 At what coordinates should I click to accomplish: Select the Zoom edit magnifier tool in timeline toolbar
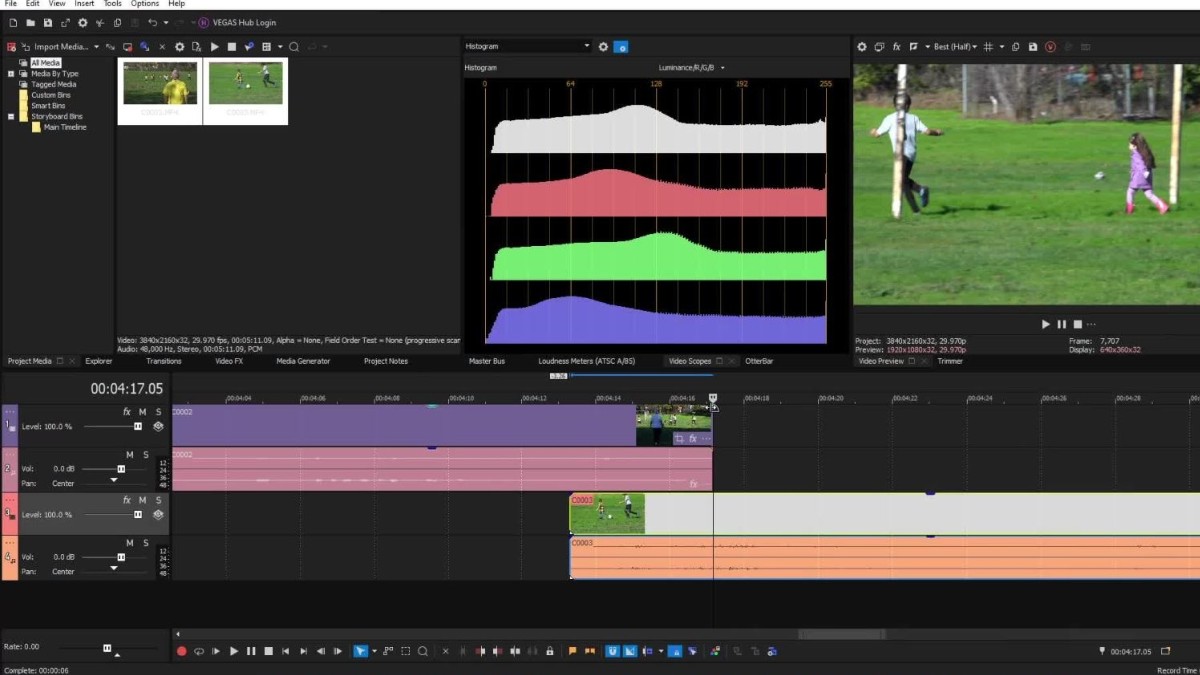click(423, 651)
